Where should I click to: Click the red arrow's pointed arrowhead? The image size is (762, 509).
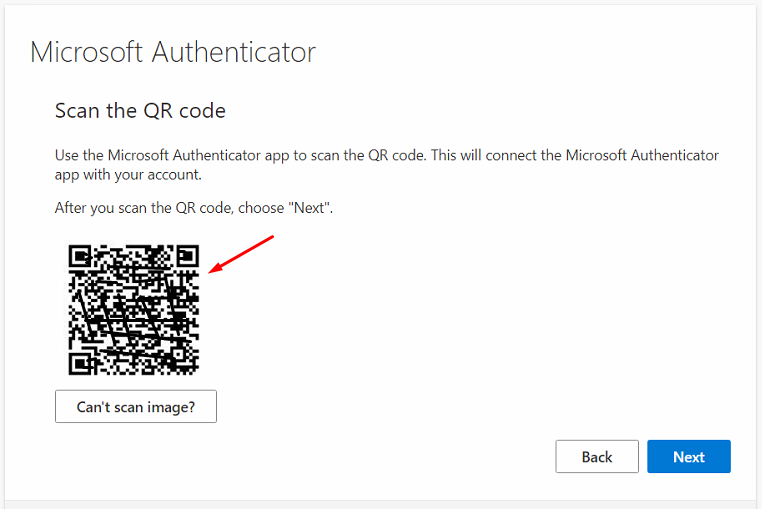pyautogui.click(x=212, y=270)
